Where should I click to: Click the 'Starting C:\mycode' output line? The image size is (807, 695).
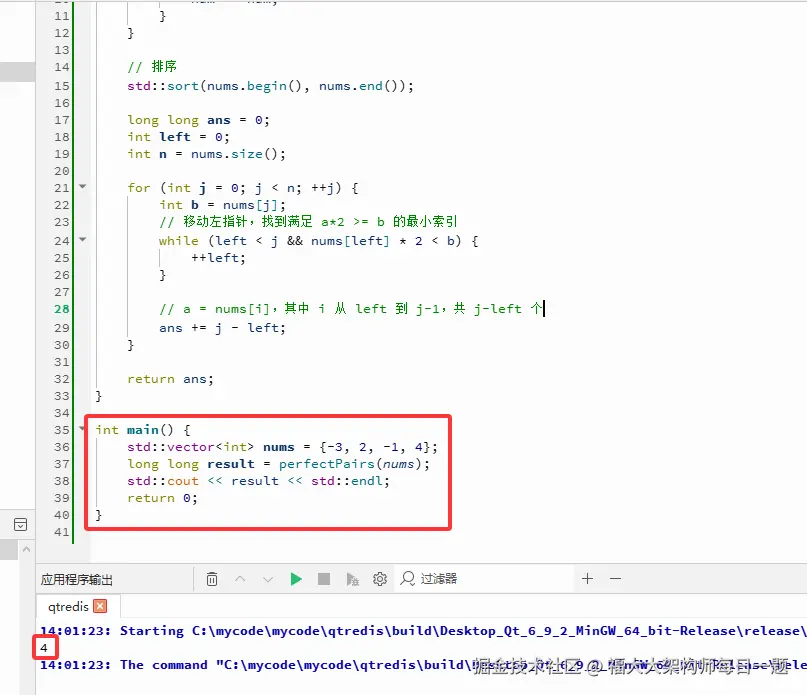(x=423, y=631)
